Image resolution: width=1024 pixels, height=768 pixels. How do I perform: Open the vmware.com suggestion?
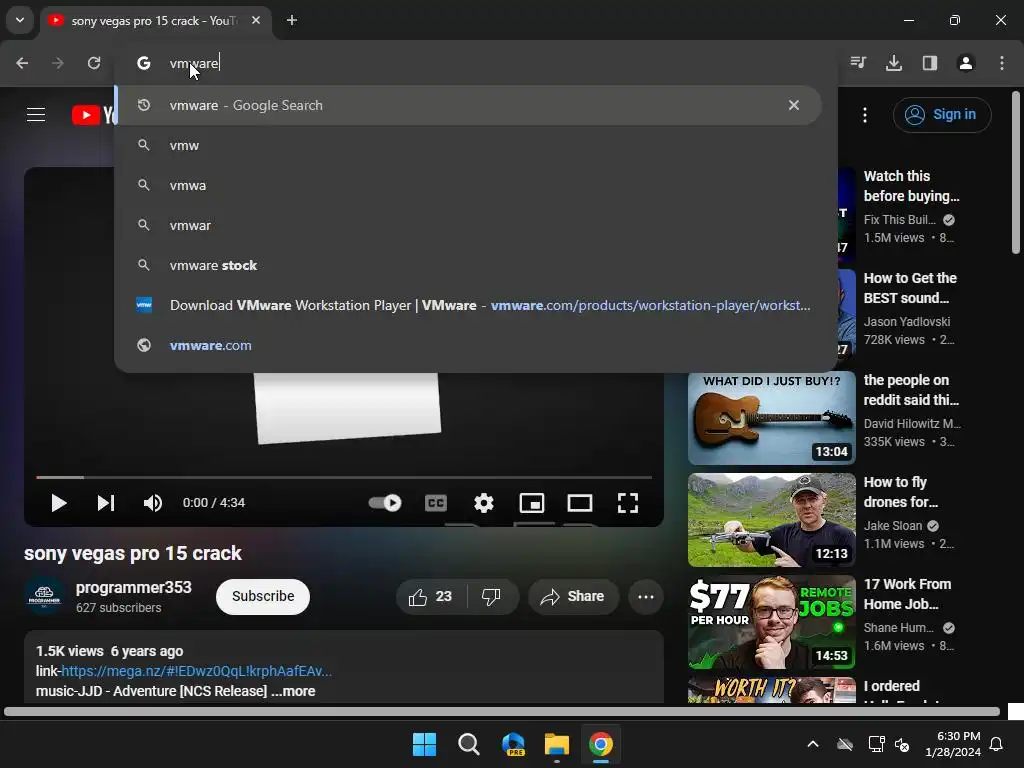[468, 345]
